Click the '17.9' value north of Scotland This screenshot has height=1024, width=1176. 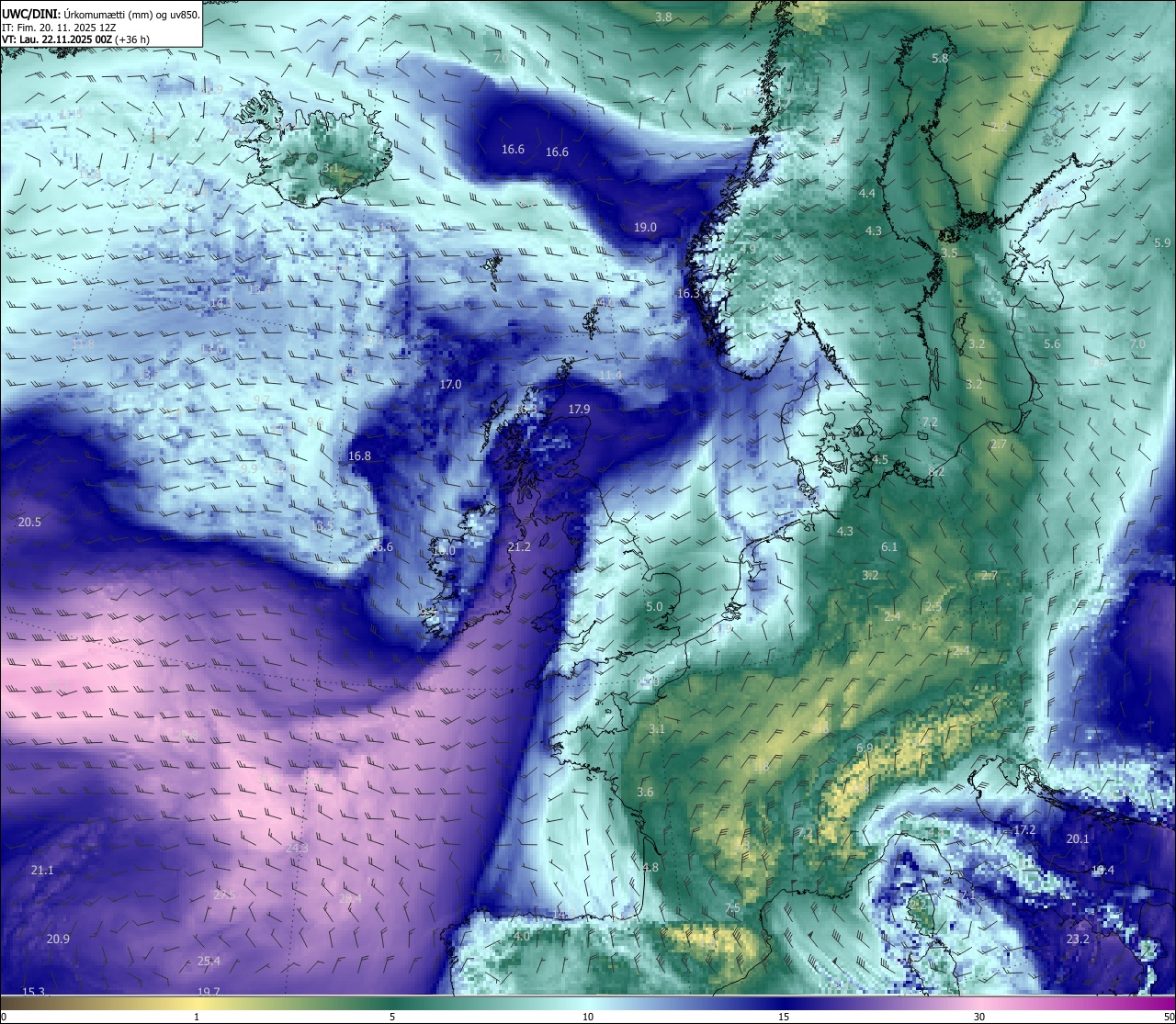click(x=579, y=409)
